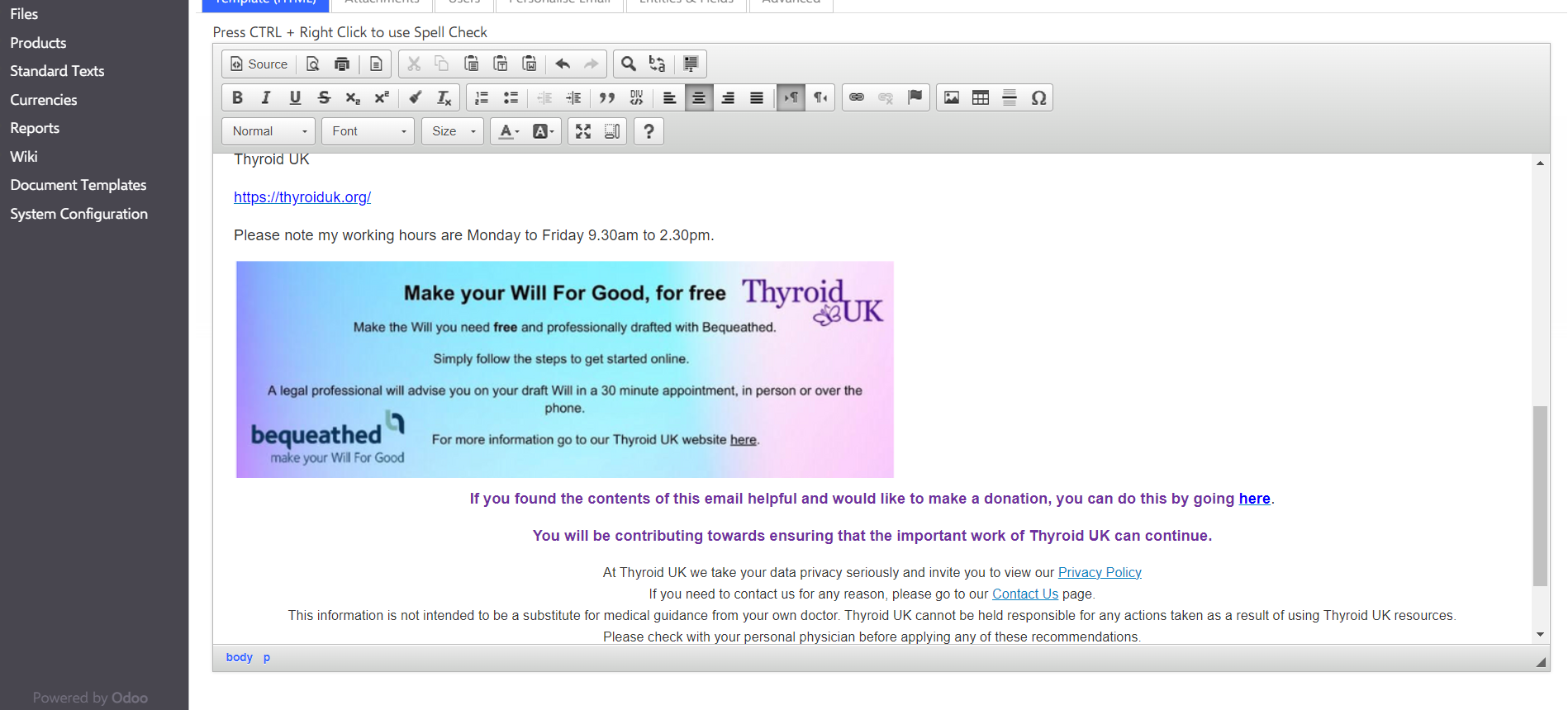Image resolution: width=1568 pixels, height=710 pixels.
Task: Open the Normal paragraph format dropdown
Action: [268, 131]
